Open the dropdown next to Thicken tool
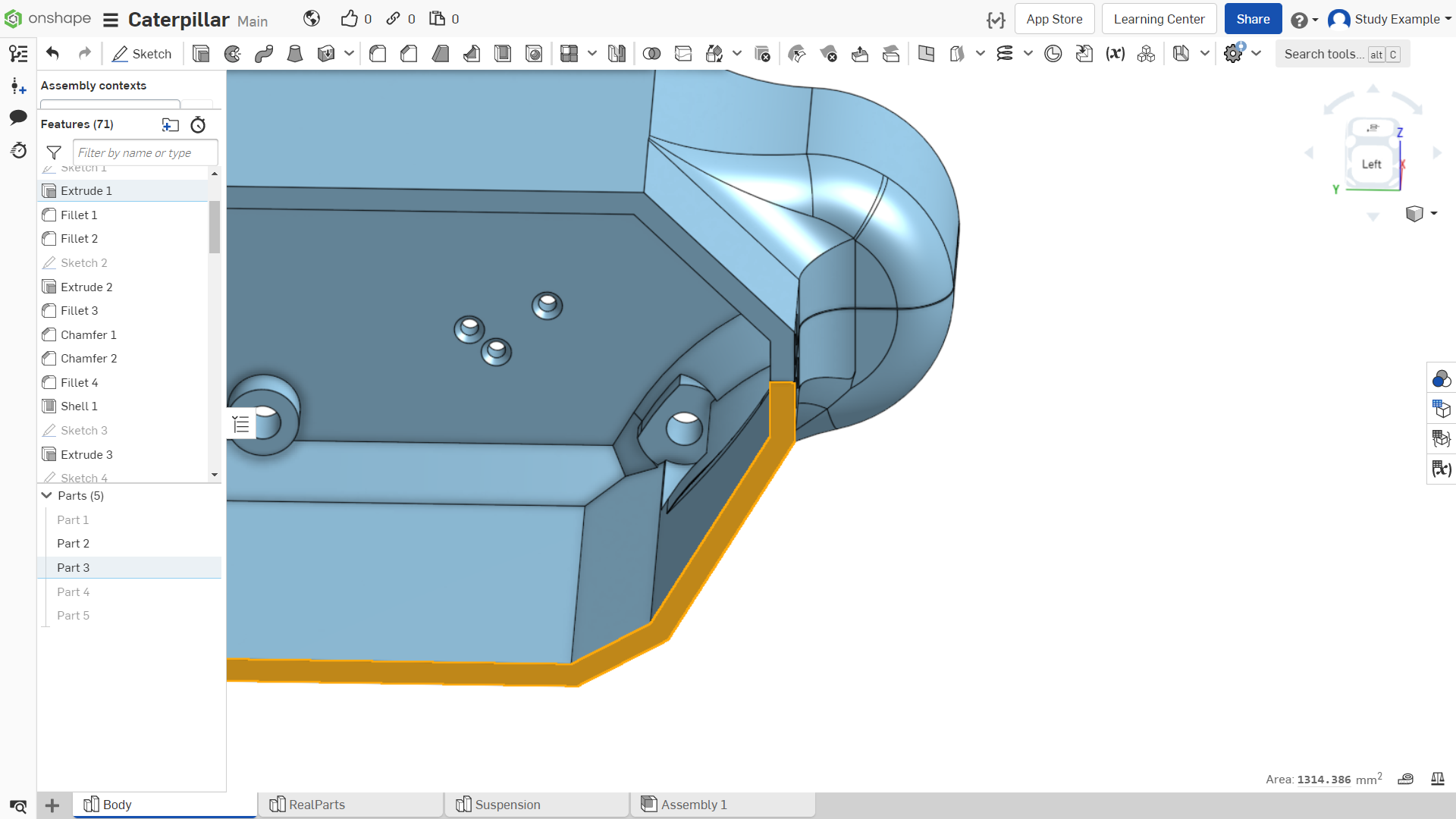This screenshot has width=1456, height=819. [349, 54]
